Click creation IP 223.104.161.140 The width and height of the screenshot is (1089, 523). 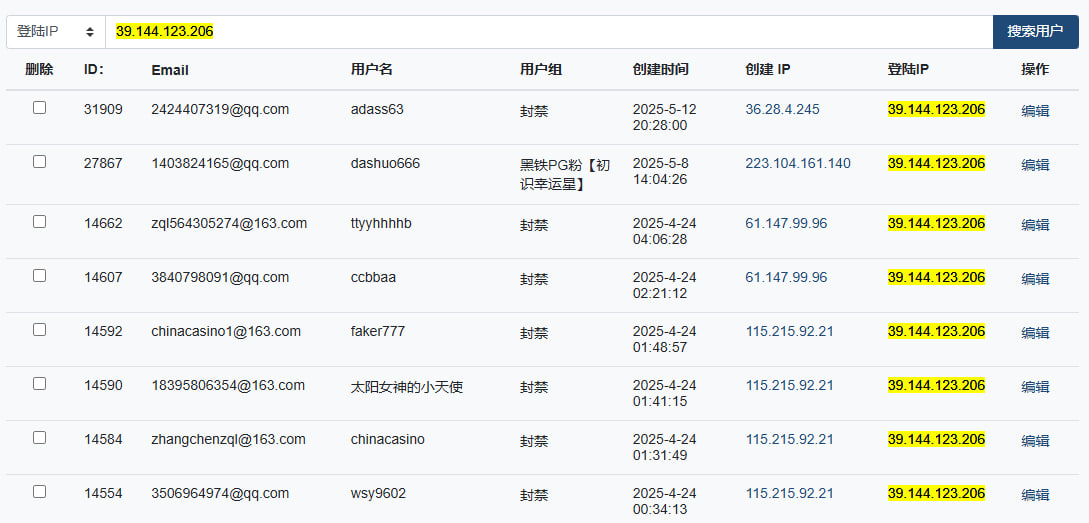pos(798,164)
